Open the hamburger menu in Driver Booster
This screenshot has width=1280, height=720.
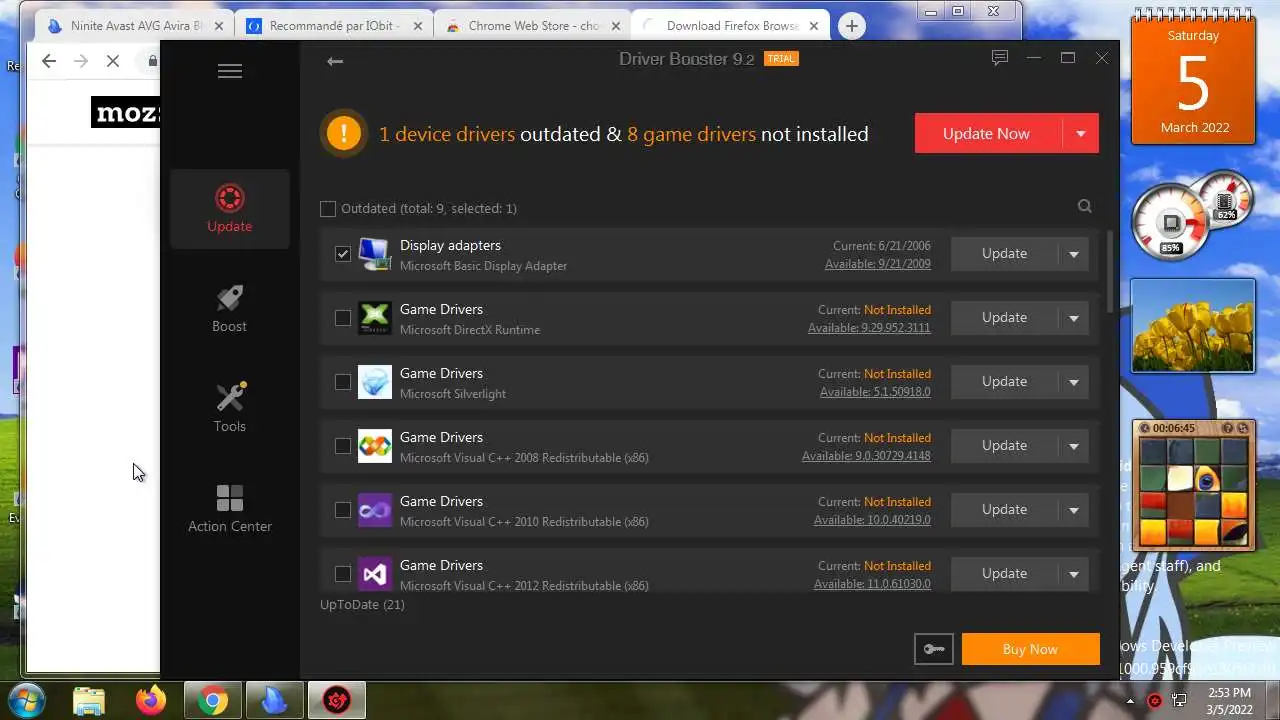[230, 71]
